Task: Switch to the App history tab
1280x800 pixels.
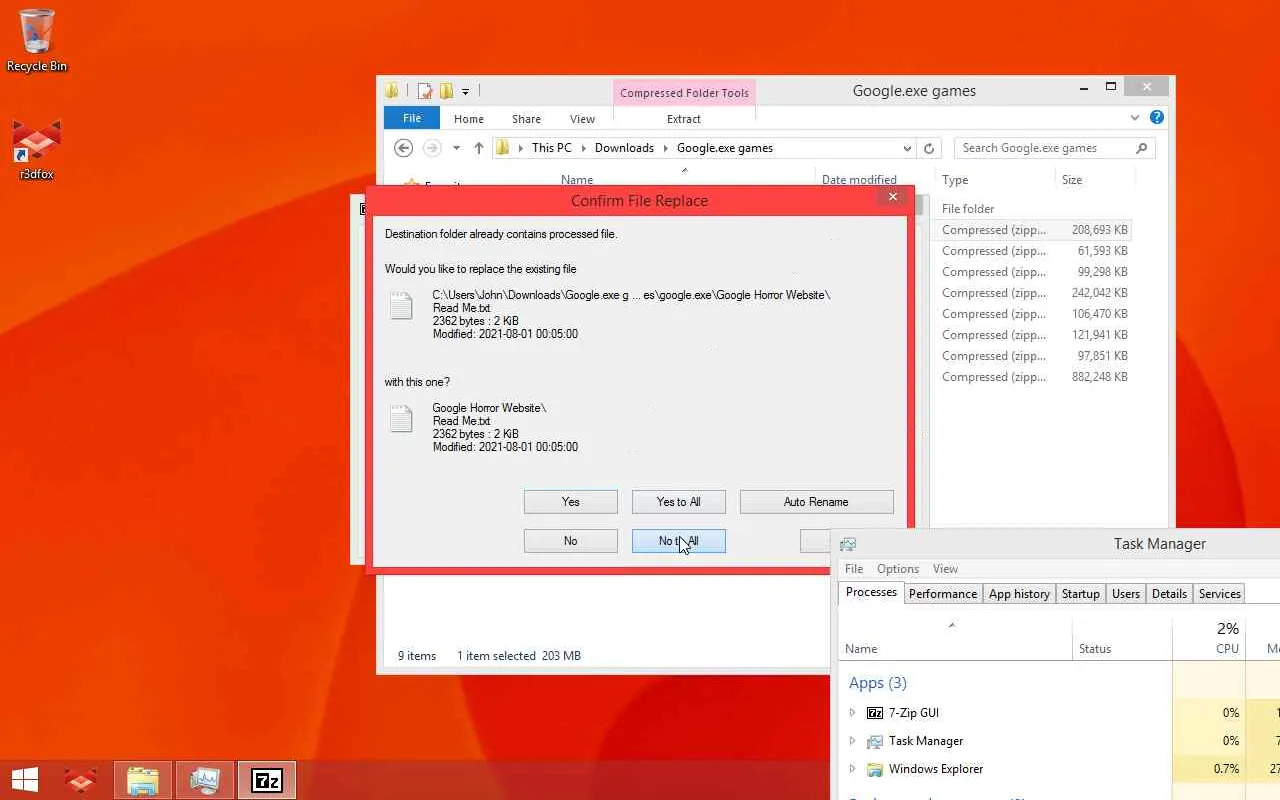Action: [1019, 594]
